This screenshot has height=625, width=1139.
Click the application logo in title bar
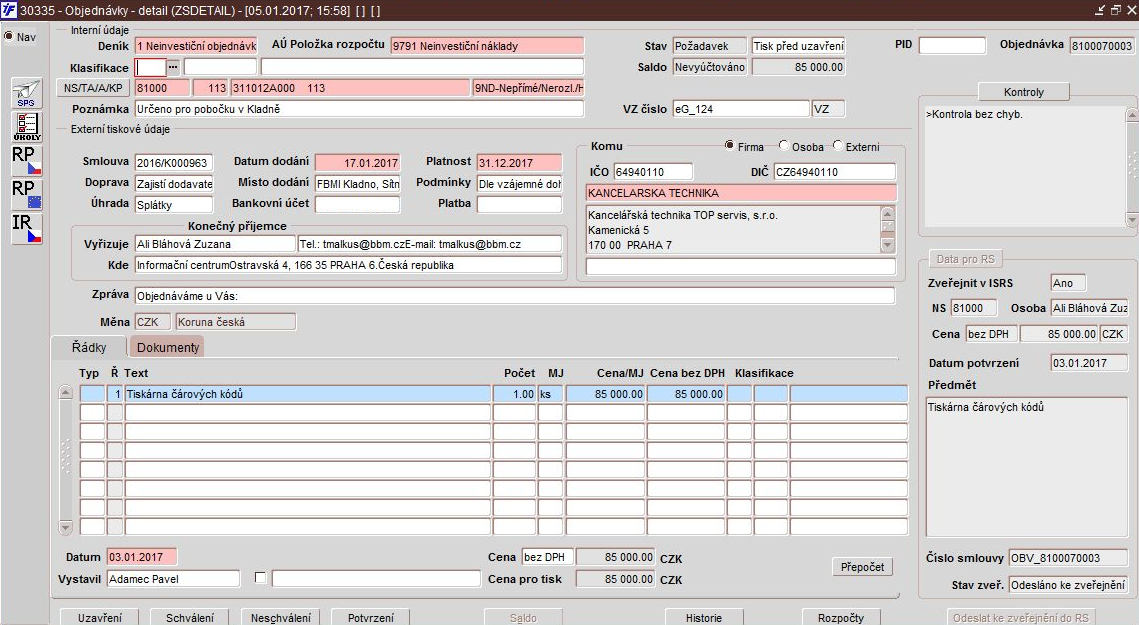[9, 10]
